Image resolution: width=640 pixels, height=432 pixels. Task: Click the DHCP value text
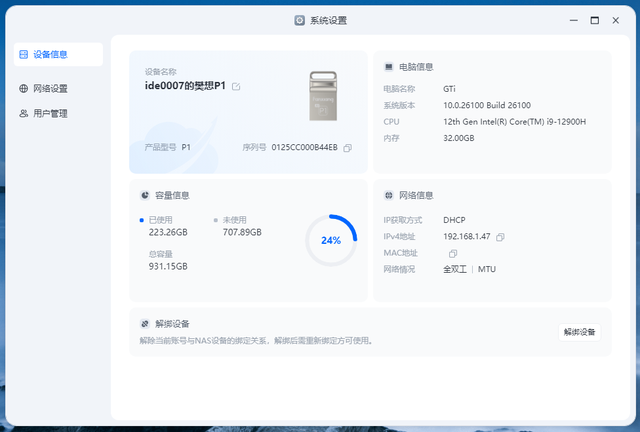[x=454, y=220]
